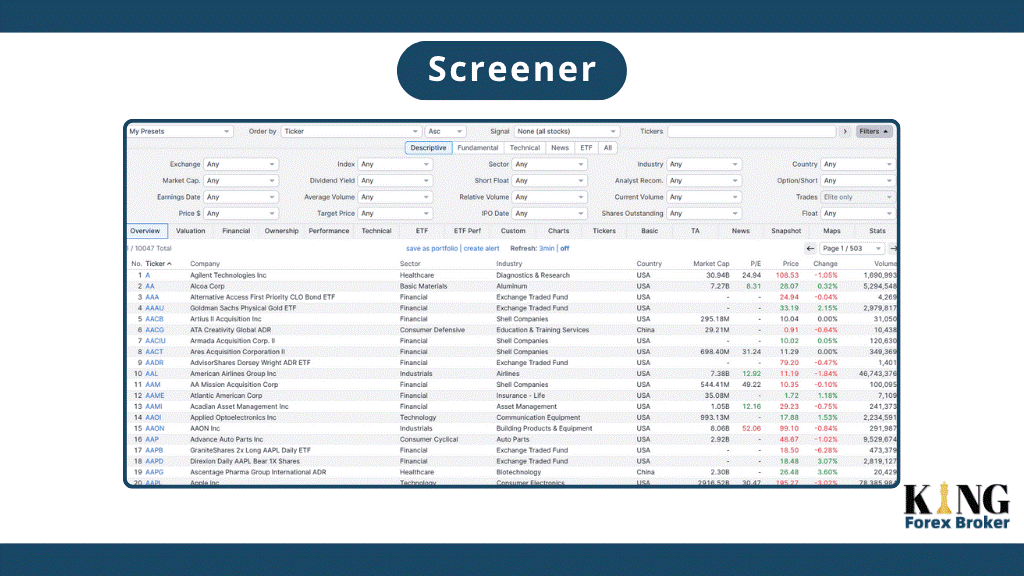Open the Earnings Date filter dropdown

(x=241, y=197)
